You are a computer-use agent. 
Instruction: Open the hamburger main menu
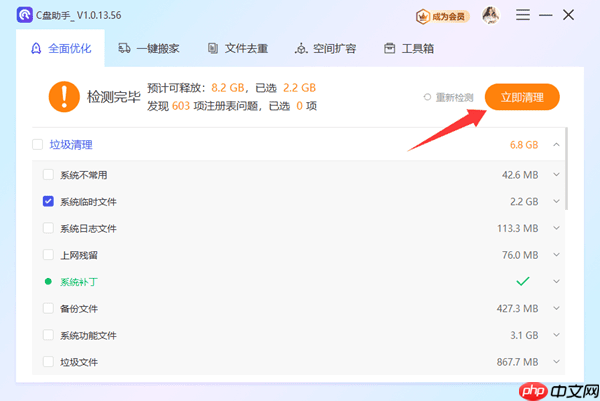coord(523,15)
